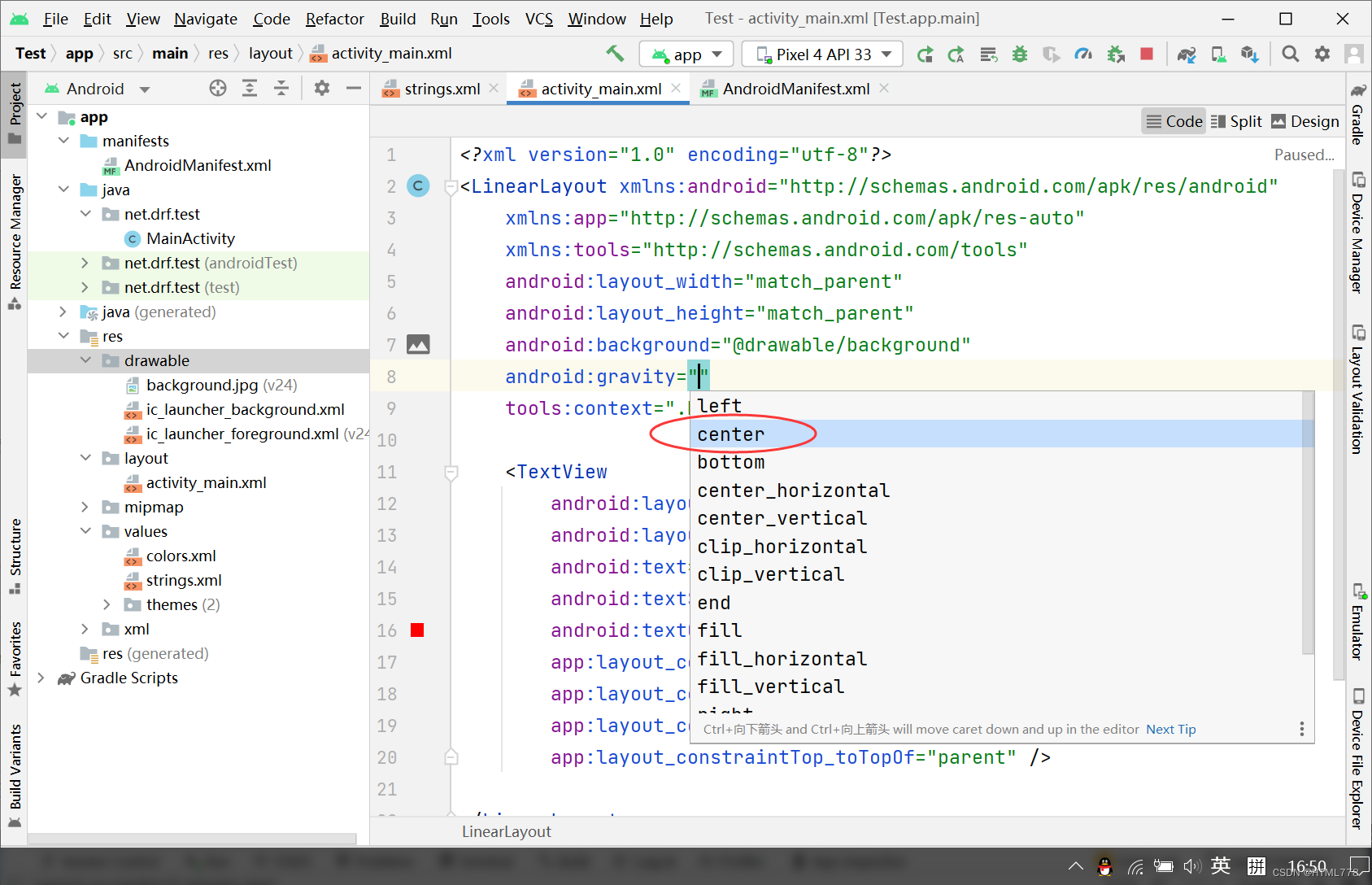This screenshot has height=885, width=1372.
Task: Click the red Stop app icon
Action: 1147,54
